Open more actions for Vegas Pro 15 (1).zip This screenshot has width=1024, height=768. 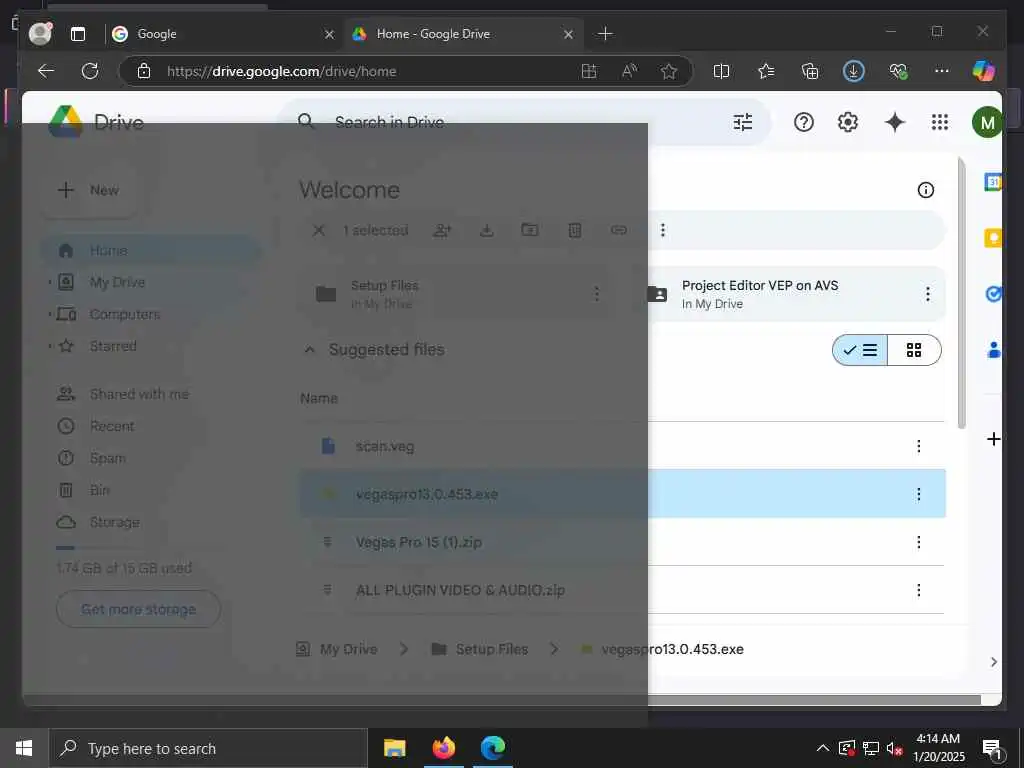coord(919,542)
